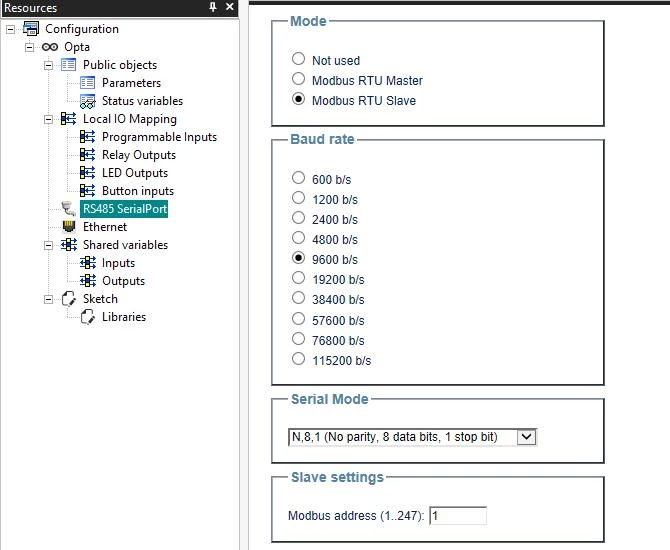Select Modbus RTU Master mode
This screenshot has height=550, width=670.
(x=298, y=80)
